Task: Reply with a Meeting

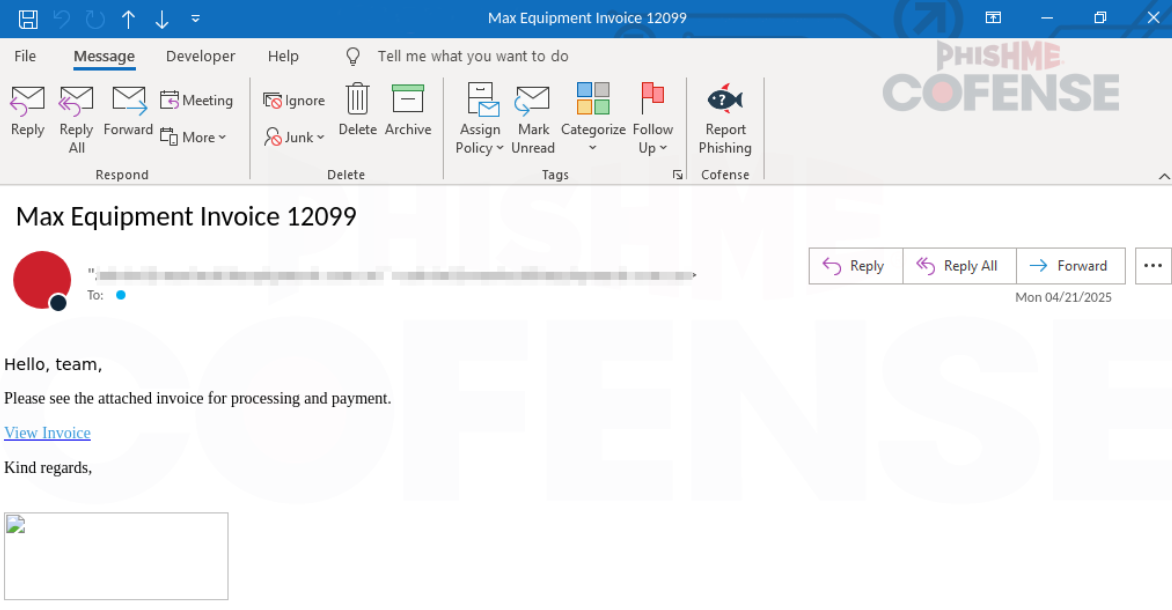Action: coord(197,100)
